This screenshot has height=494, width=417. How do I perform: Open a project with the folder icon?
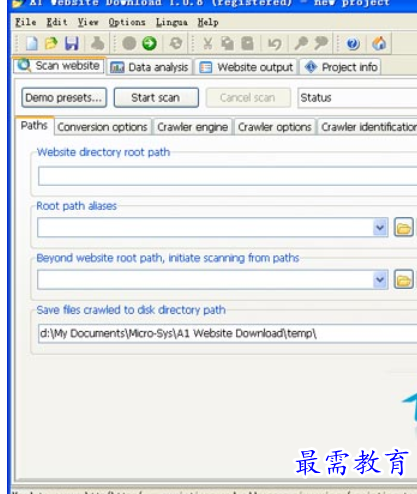click(x=51, y=44)
